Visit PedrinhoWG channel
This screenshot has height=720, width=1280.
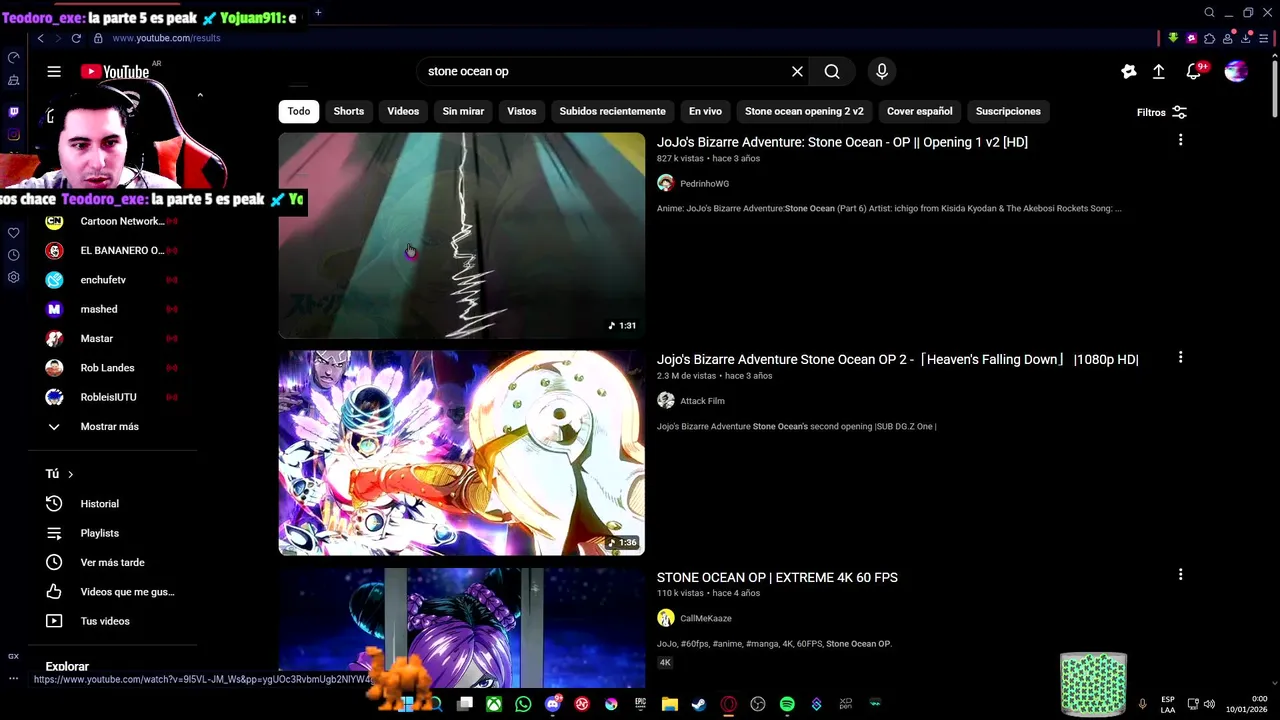[x=704, y=183]
